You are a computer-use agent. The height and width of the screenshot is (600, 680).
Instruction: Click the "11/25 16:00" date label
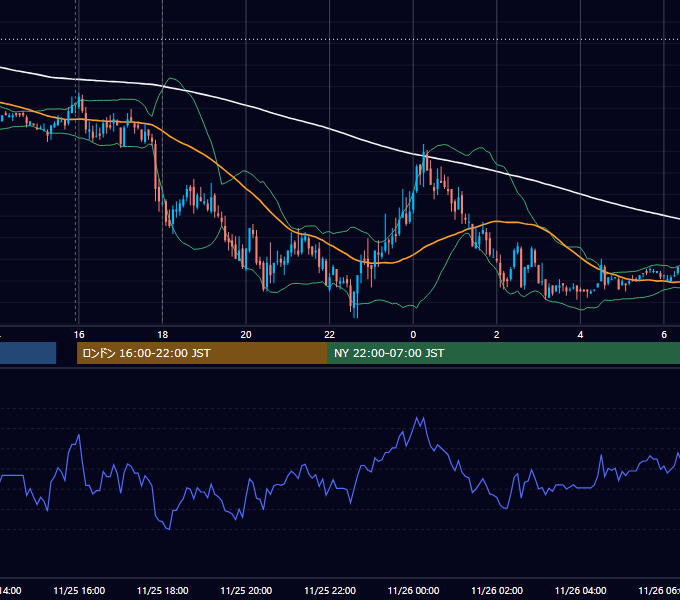point(79,590)
